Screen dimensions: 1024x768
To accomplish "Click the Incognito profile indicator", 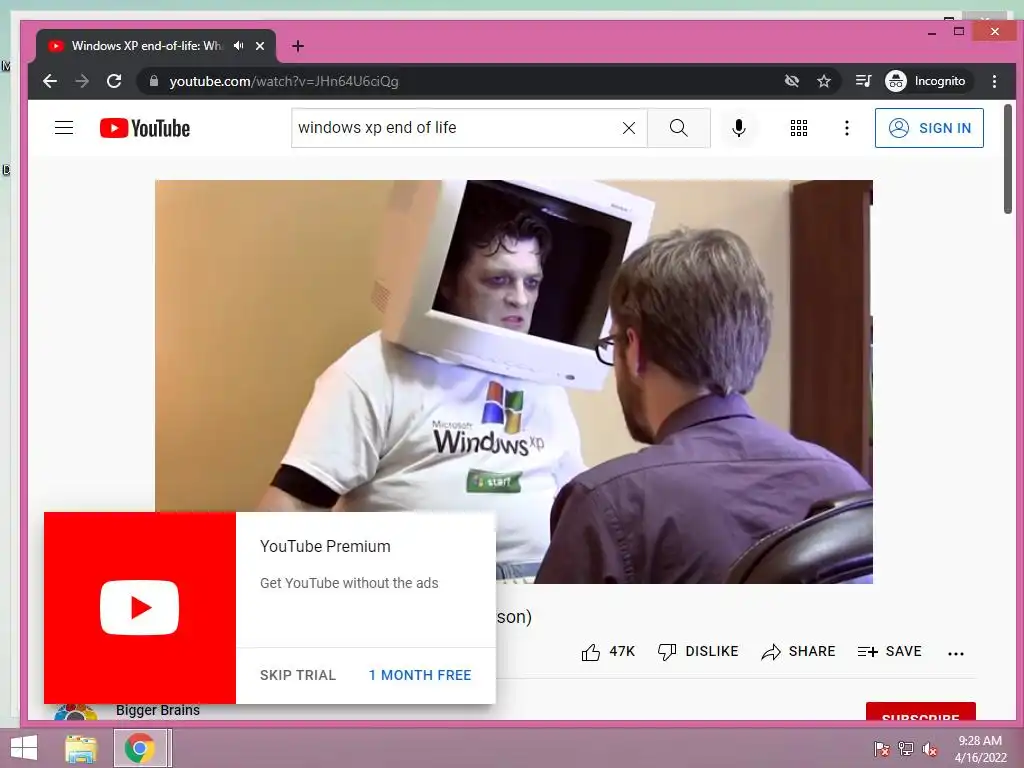I will tap(926, 81).
